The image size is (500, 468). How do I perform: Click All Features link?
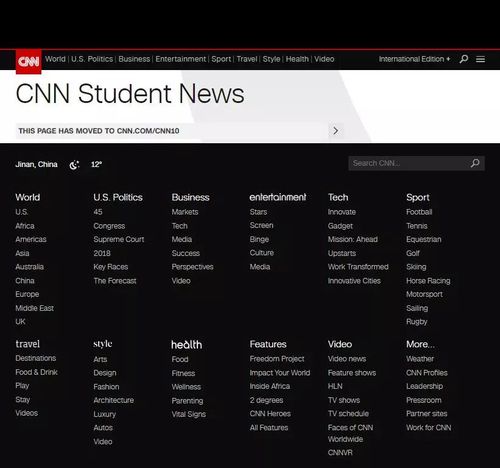click(x=269, y=428)
